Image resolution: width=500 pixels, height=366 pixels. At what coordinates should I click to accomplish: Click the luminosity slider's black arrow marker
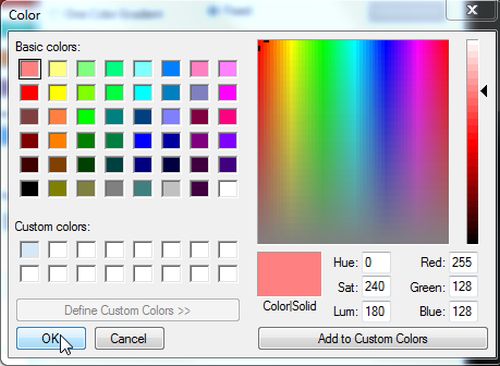[484, 91]
